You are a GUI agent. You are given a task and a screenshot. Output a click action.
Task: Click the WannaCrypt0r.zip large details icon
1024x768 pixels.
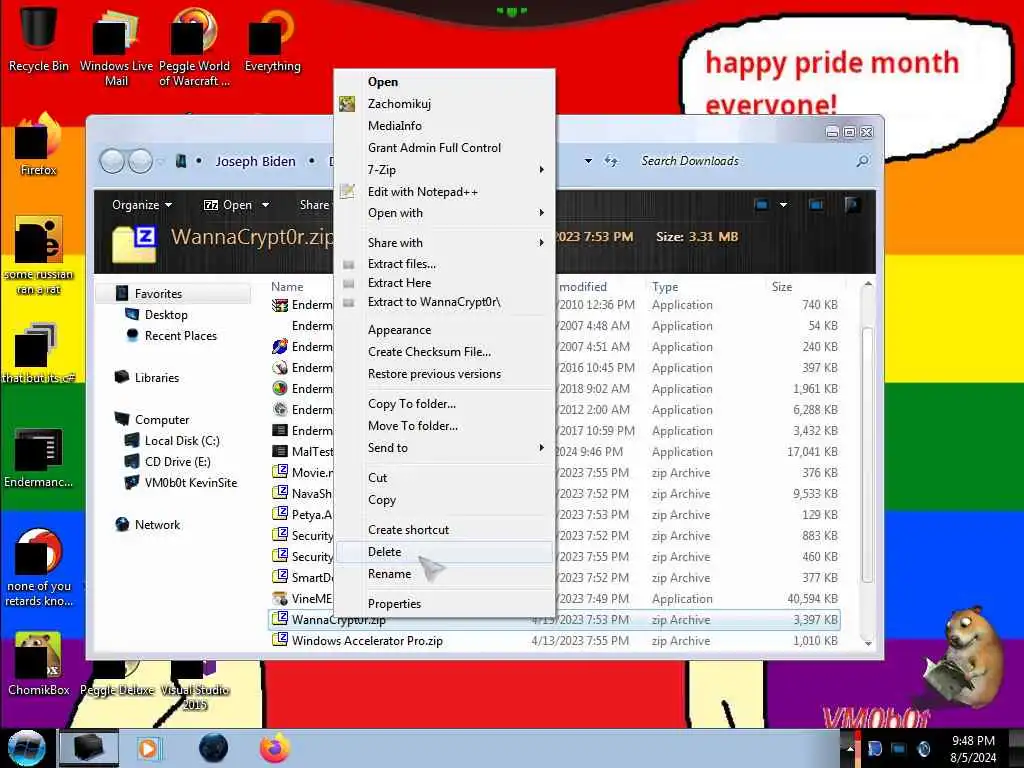[135, 243]
